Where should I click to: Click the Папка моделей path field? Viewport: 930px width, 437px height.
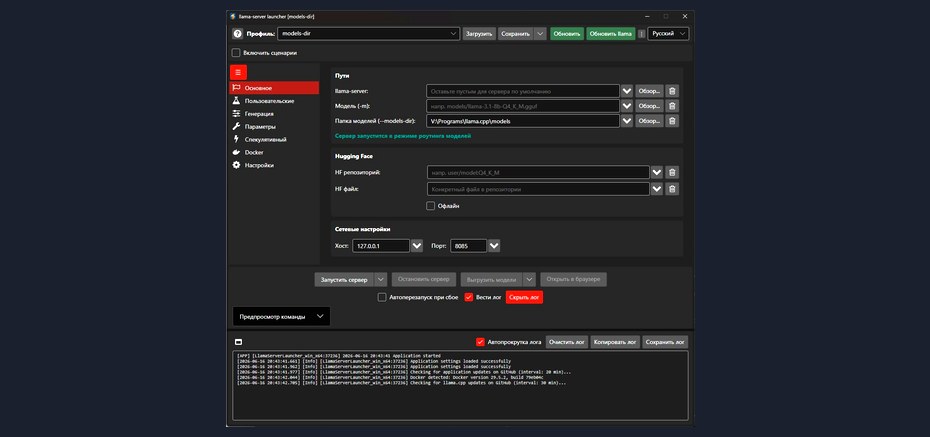pyautogui.click(x=523, y=121)
